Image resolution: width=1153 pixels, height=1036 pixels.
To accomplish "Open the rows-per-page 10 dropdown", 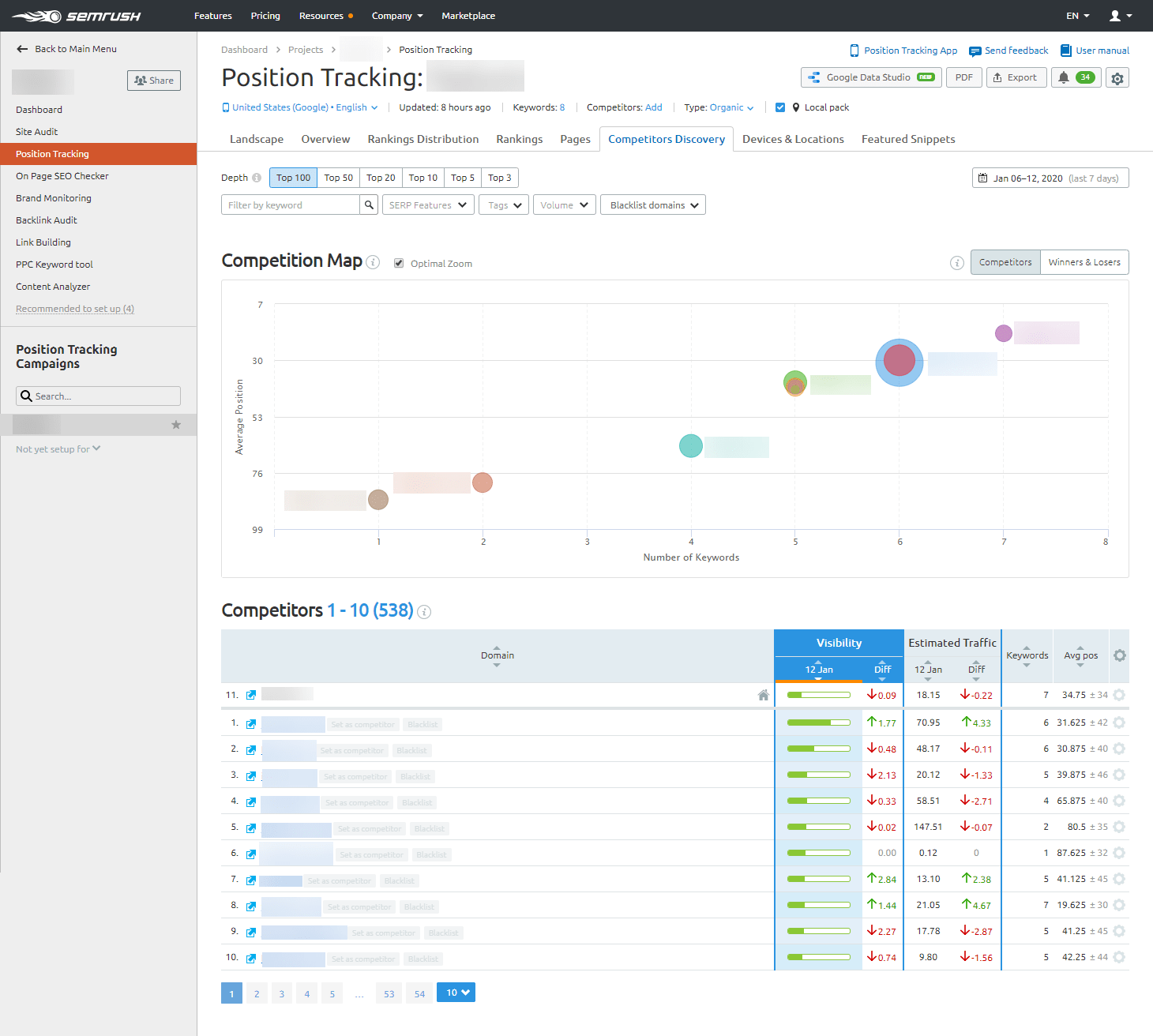I will (x=456, y=993).
